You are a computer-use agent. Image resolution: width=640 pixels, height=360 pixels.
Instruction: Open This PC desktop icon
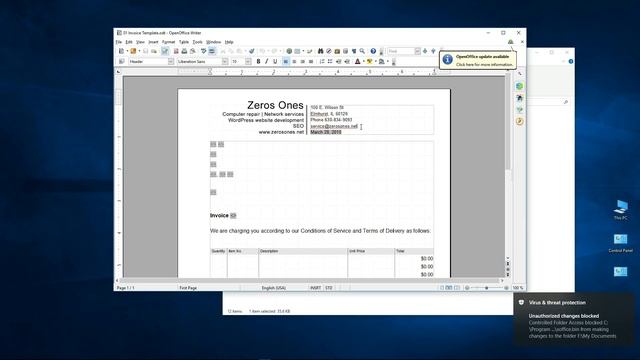(x=620, y=210)
